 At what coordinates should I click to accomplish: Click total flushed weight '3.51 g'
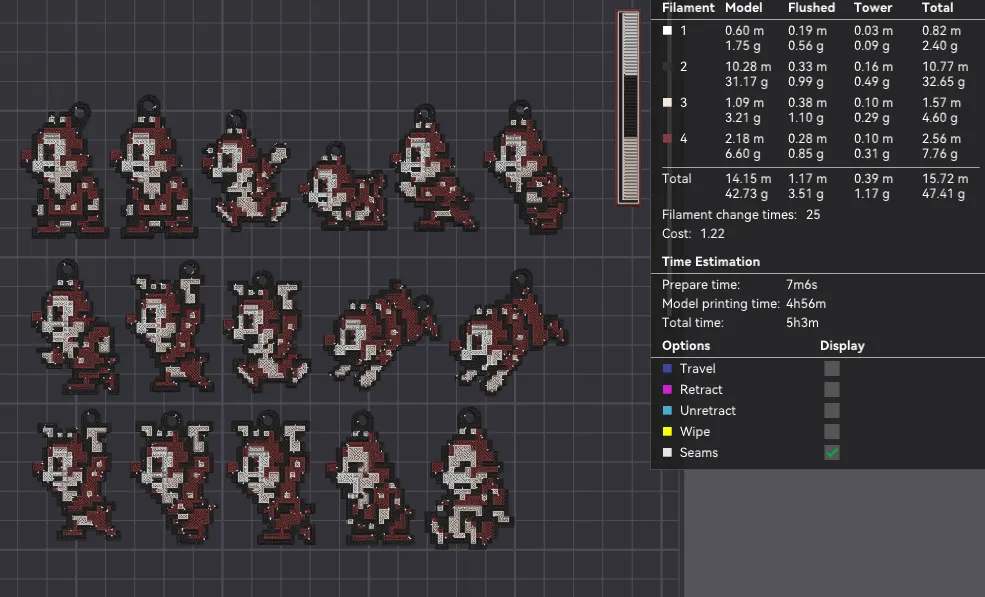805,194
